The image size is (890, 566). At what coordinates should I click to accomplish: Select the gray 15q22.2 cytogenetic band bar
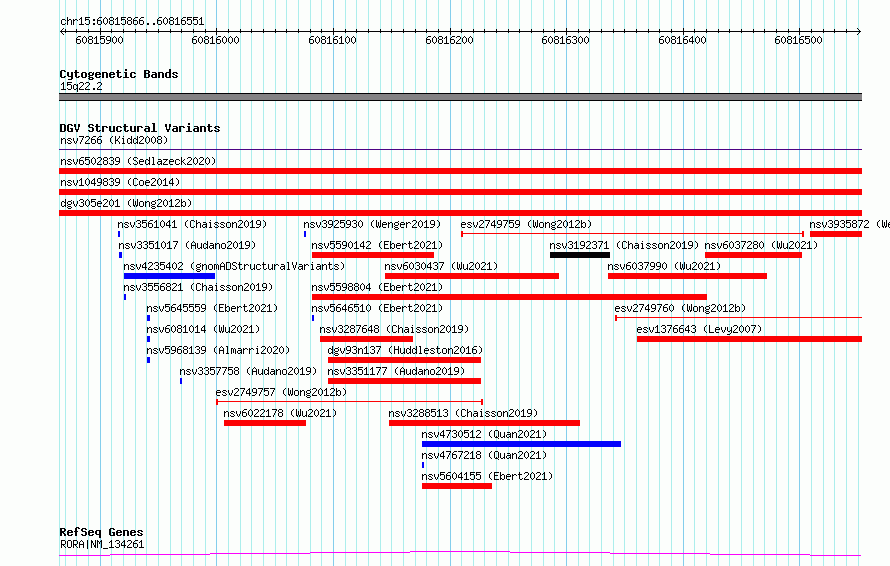(x=460, y=97)
